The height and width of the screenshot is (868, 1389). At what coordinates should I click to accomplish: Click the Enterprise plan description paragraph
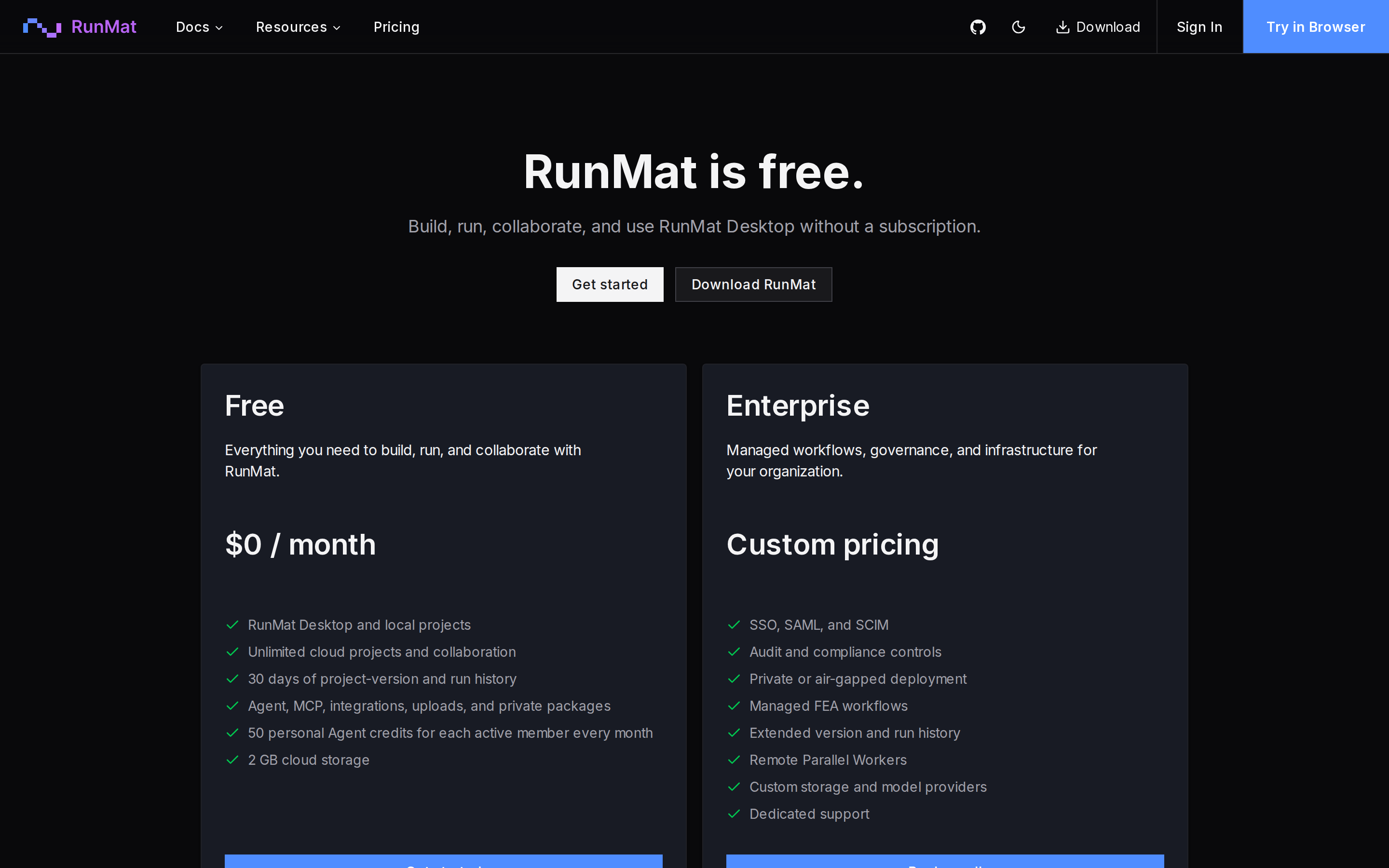pyautogui.click(x=912, y=461)
